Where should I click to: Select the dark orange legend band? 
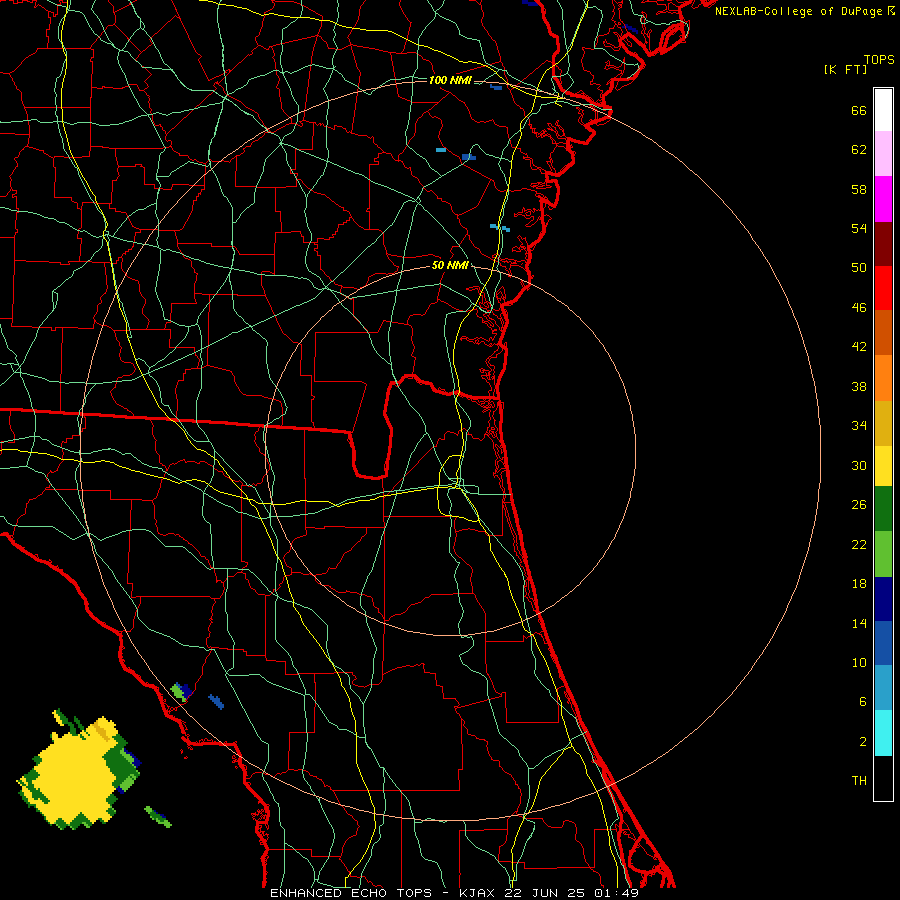[883, 333]
